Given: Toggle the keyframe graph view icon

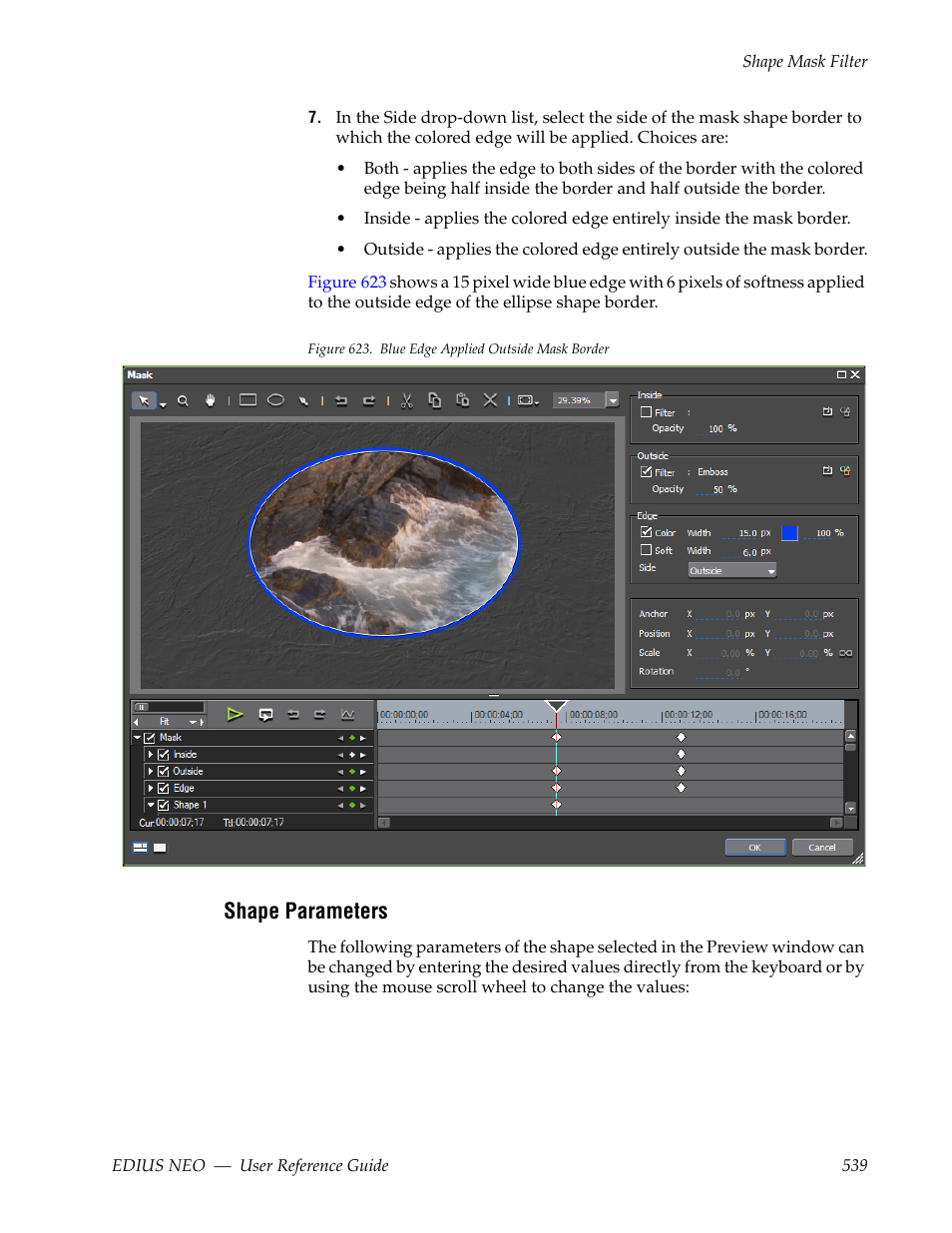Looking at the screenshot, I should click(347, 714).
